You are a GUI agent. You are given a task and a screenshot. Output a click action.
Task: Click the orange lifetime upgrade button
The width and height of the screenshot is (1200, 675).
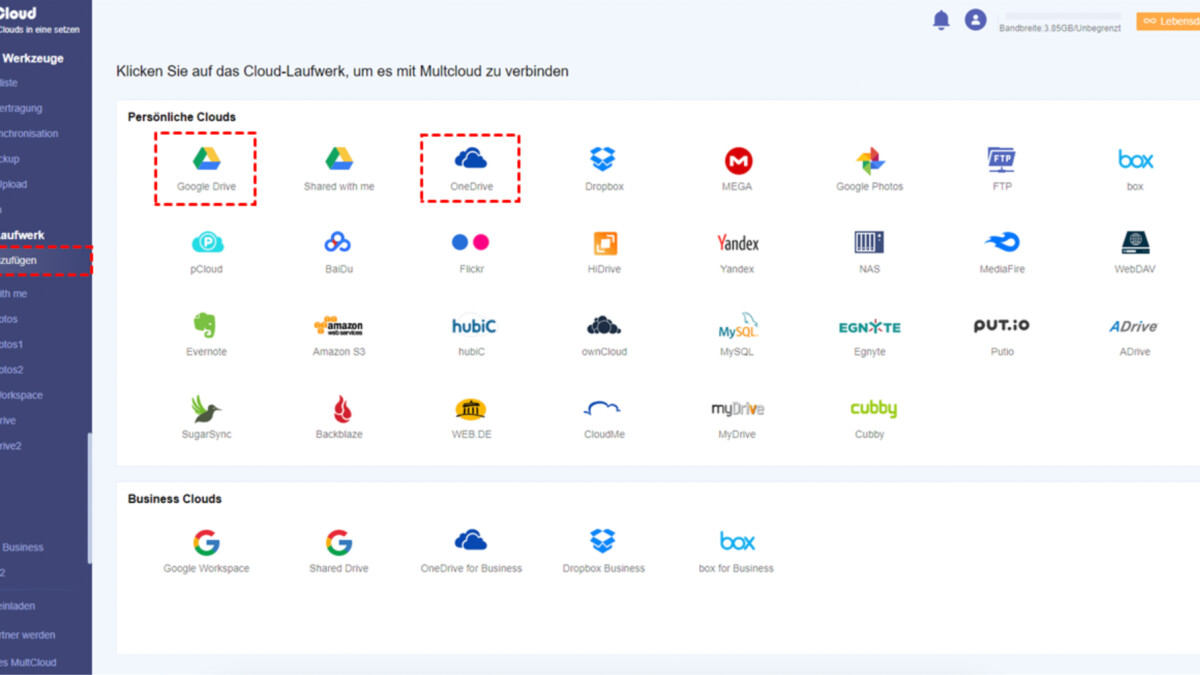tap(1168, 20)
